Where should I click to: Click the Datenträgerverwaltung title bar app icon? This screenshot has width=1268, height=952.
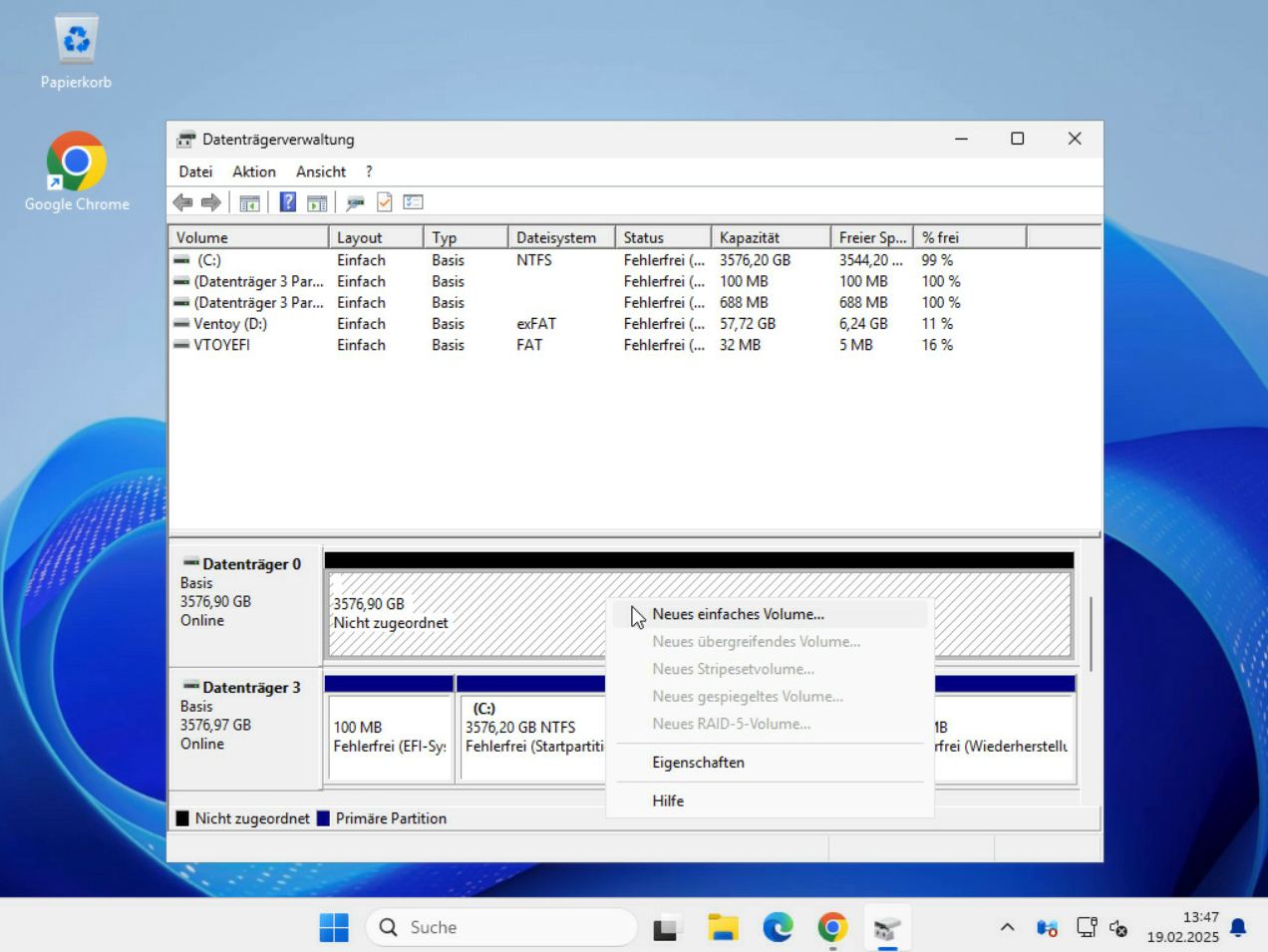click(186, 140)
